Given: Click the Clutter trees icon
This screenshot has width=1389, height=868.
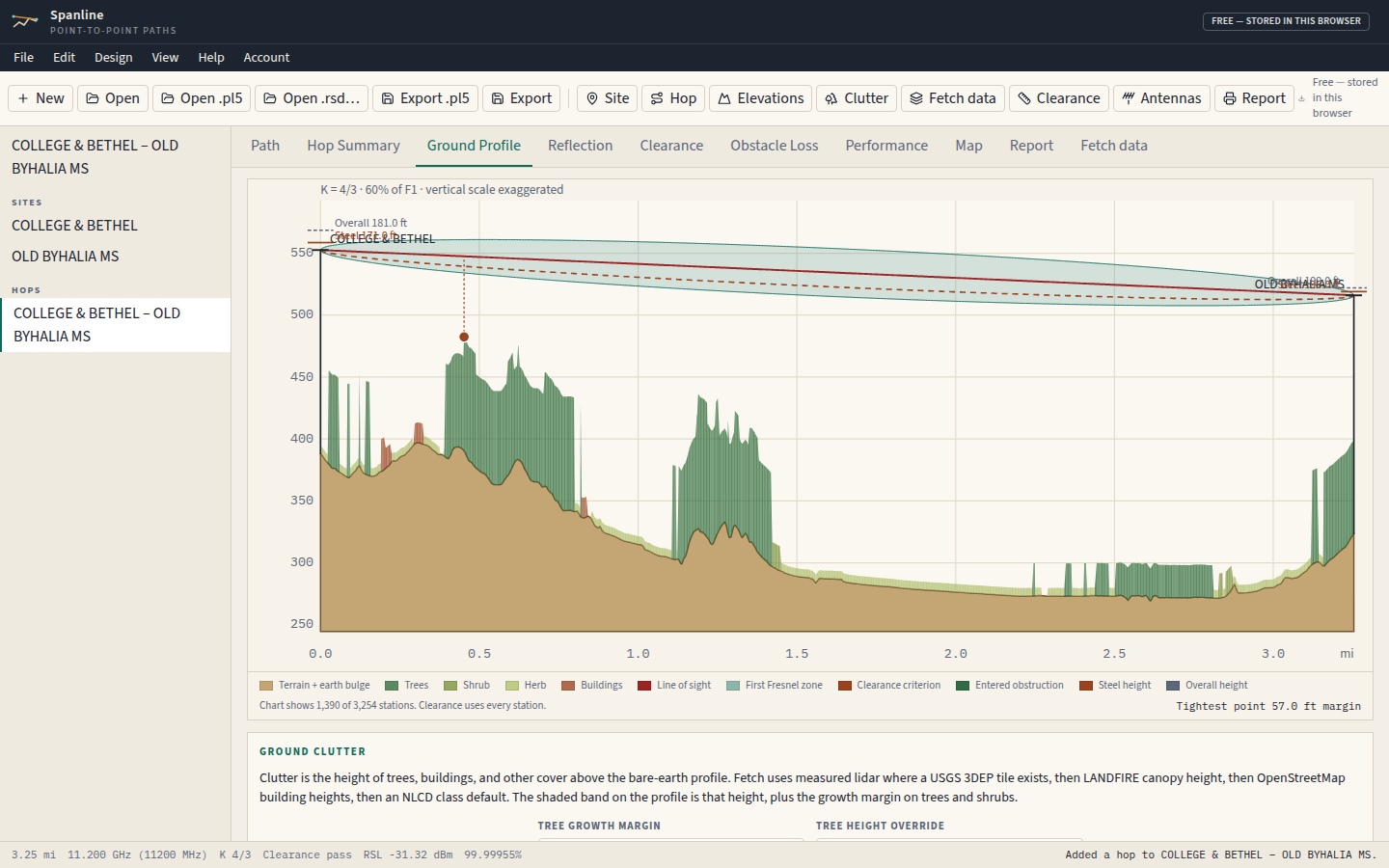Looking at the screenshot, I should point(831,98).
